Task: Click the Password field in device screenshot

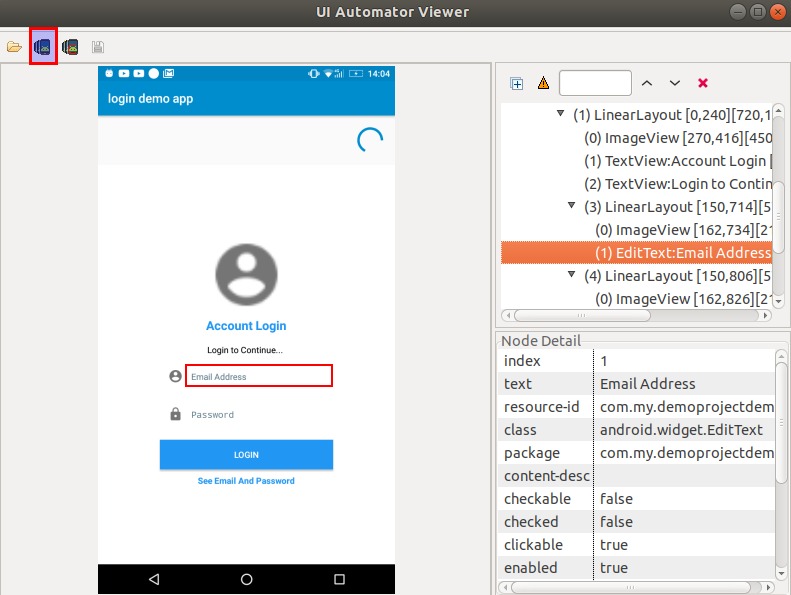Action: tap(259, 414)
